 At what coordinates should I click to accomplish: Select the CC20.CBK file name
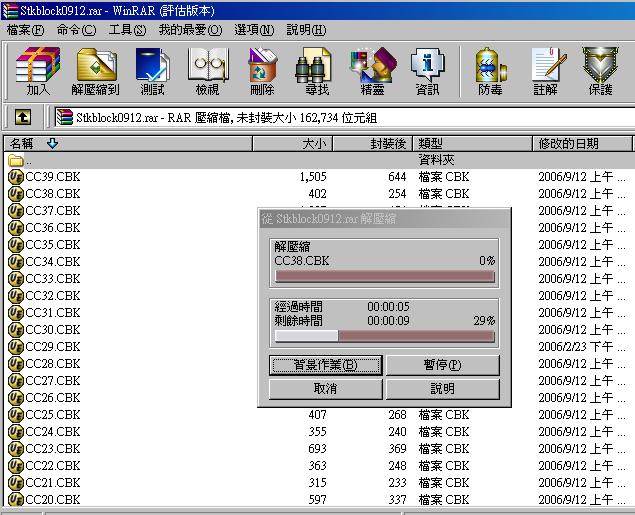53,500
